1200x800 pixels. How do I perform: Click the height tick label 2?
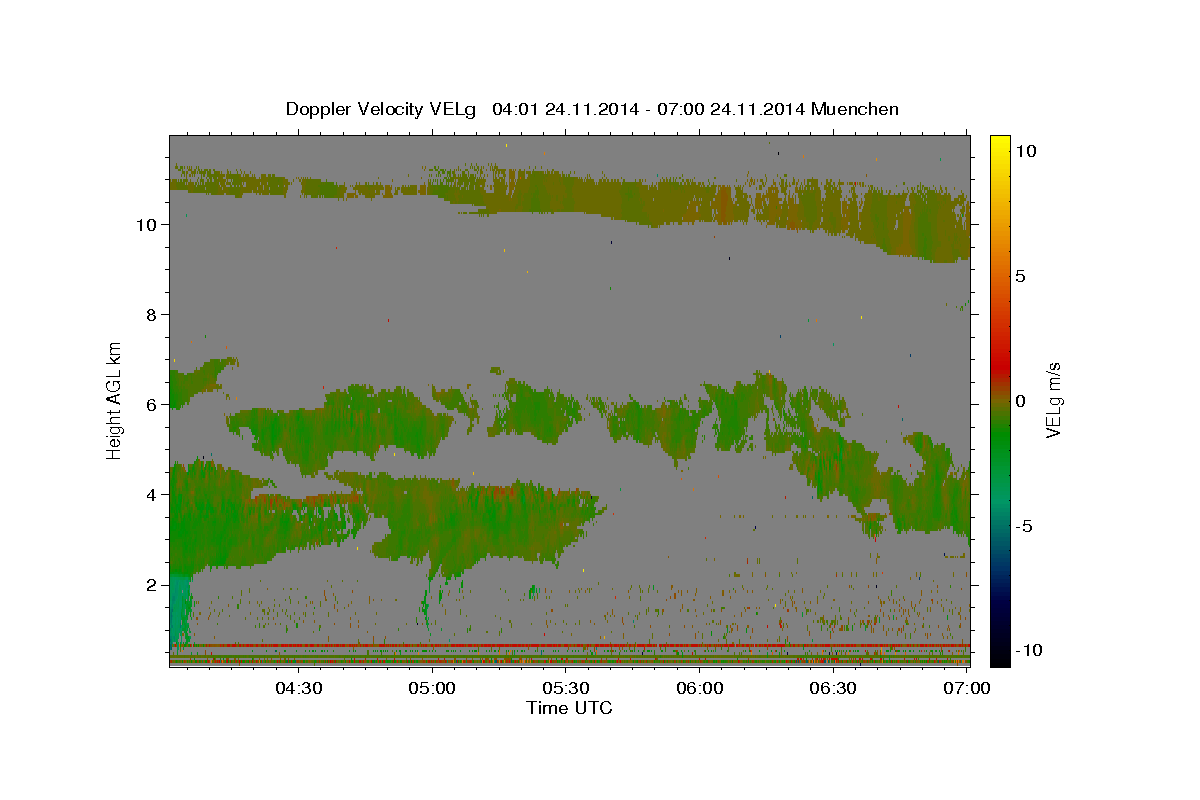(x=152, y=585)
